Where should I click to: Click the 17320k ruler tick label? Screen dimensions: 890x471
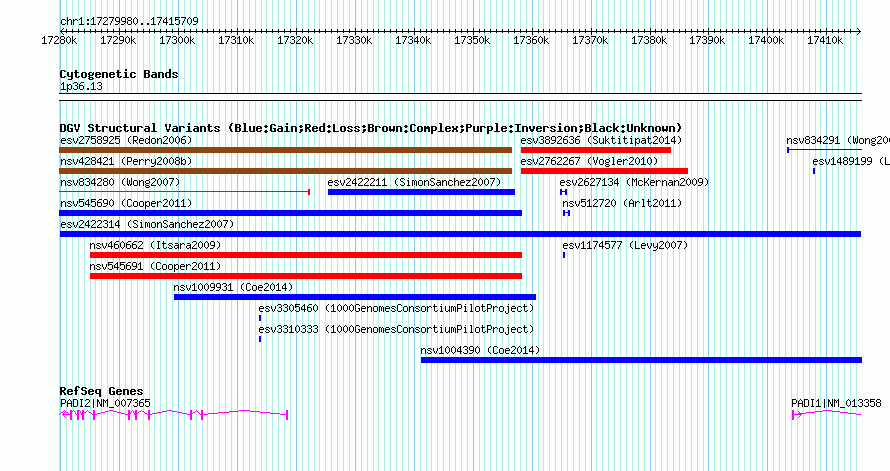(295, 41)
